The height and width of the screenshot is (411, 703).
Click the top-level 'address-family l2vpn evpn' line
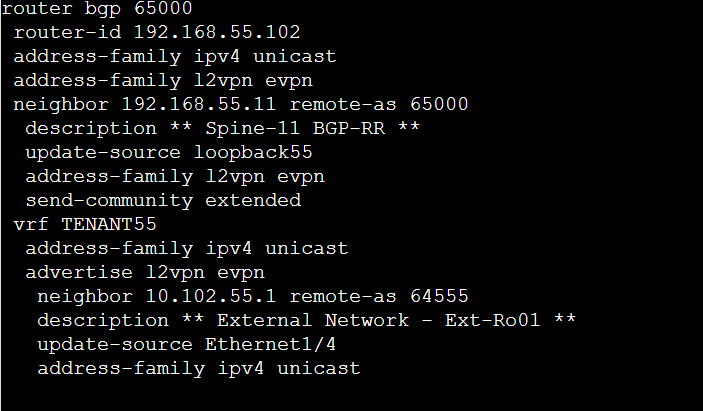(163, 81)
